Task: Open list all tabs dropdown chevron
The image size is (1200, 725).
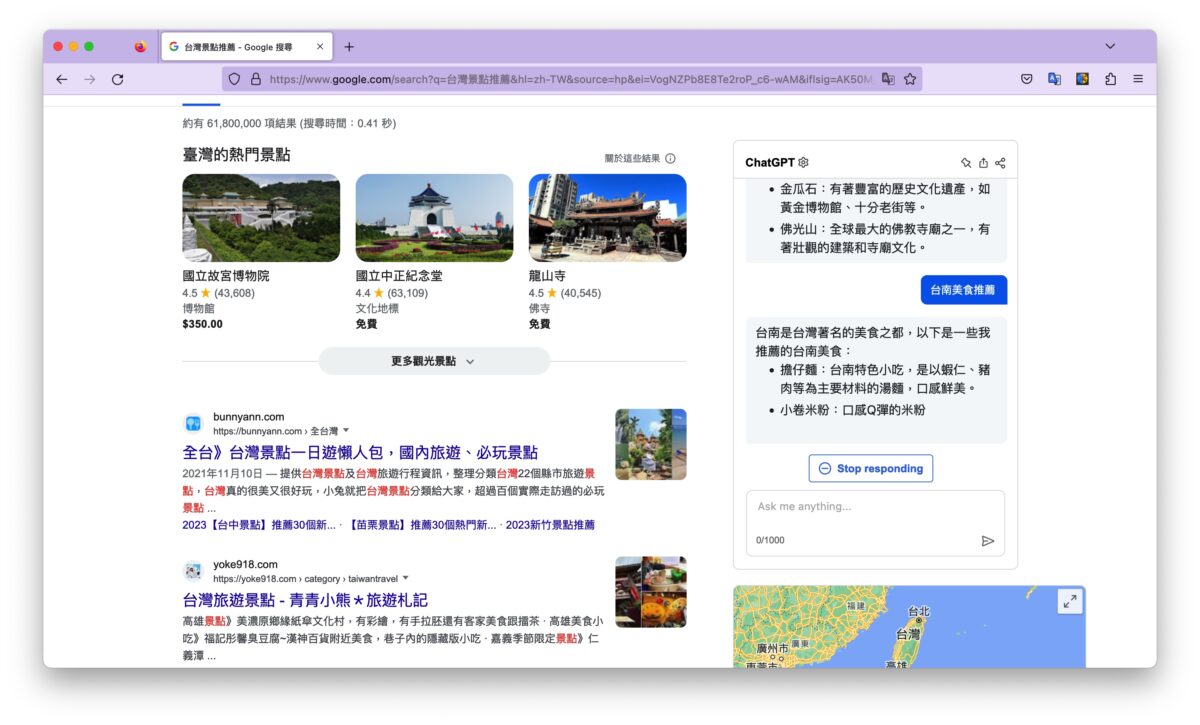Action: coord(1110,47)
